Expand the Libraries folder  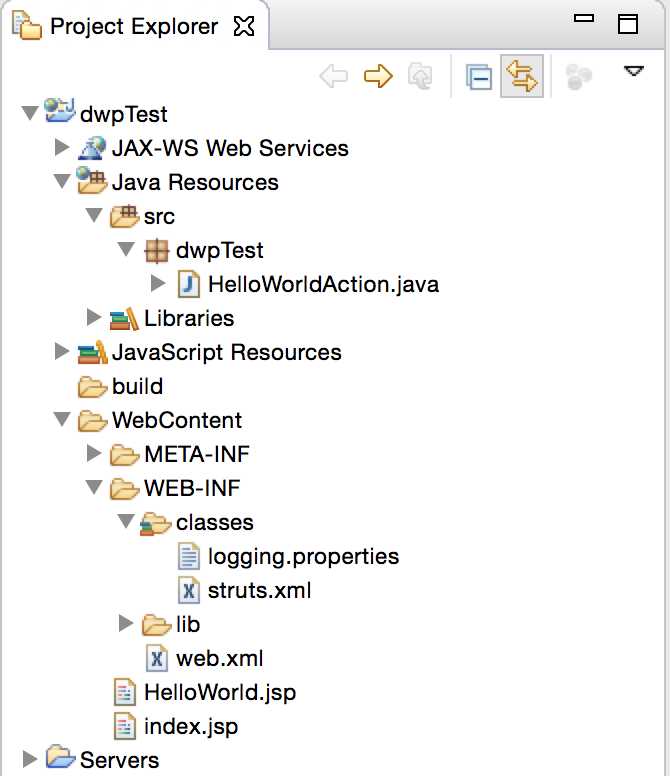tap(94, 318)
